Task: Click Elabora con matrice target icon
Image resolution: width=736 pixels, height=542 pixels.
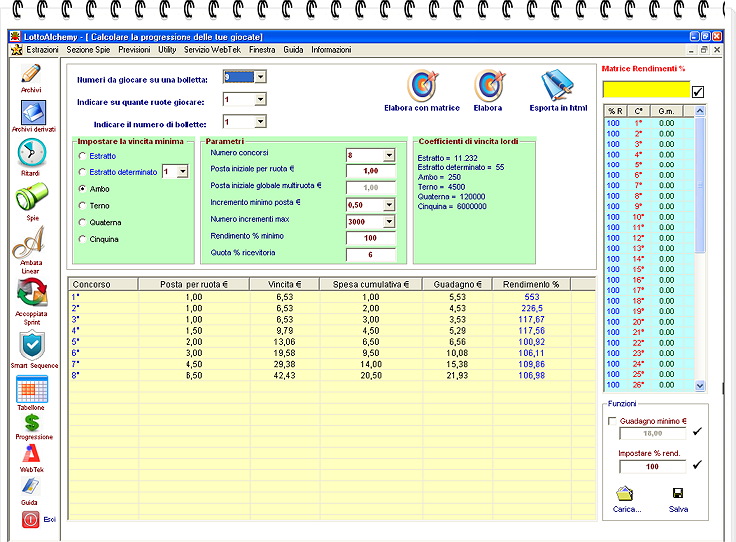Action: point(422,85)
